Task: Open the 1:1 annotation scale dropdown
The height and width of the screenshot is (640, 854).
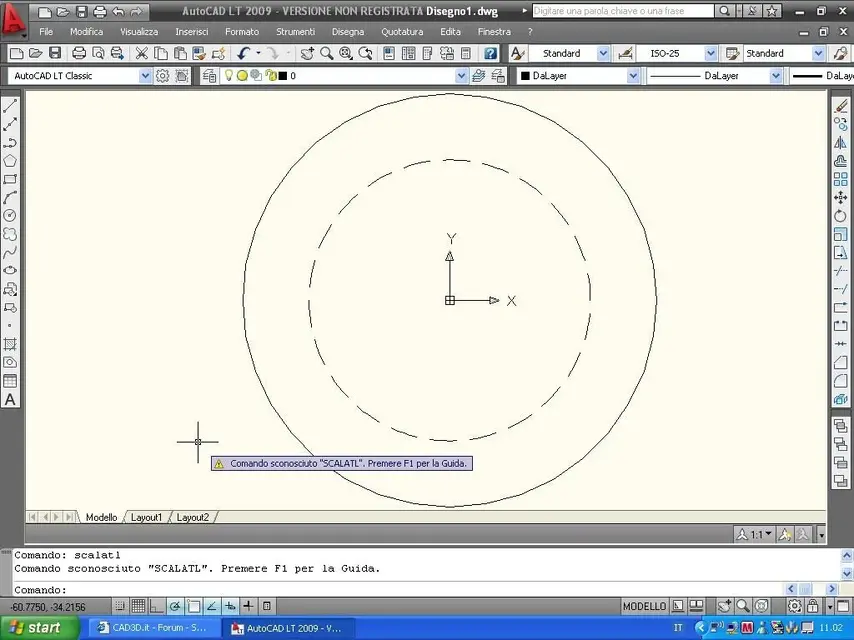Action: point(755,534)
